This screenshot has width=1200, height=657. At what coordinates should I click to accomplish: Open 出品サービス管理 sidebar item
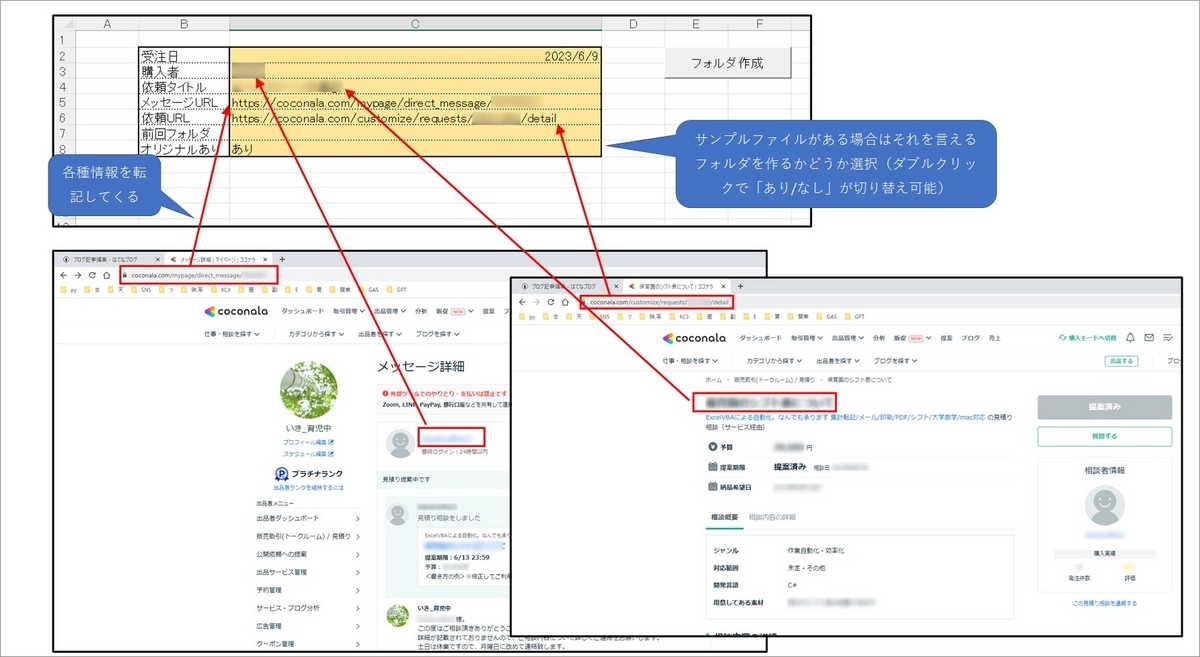click(x=309, y=572)
